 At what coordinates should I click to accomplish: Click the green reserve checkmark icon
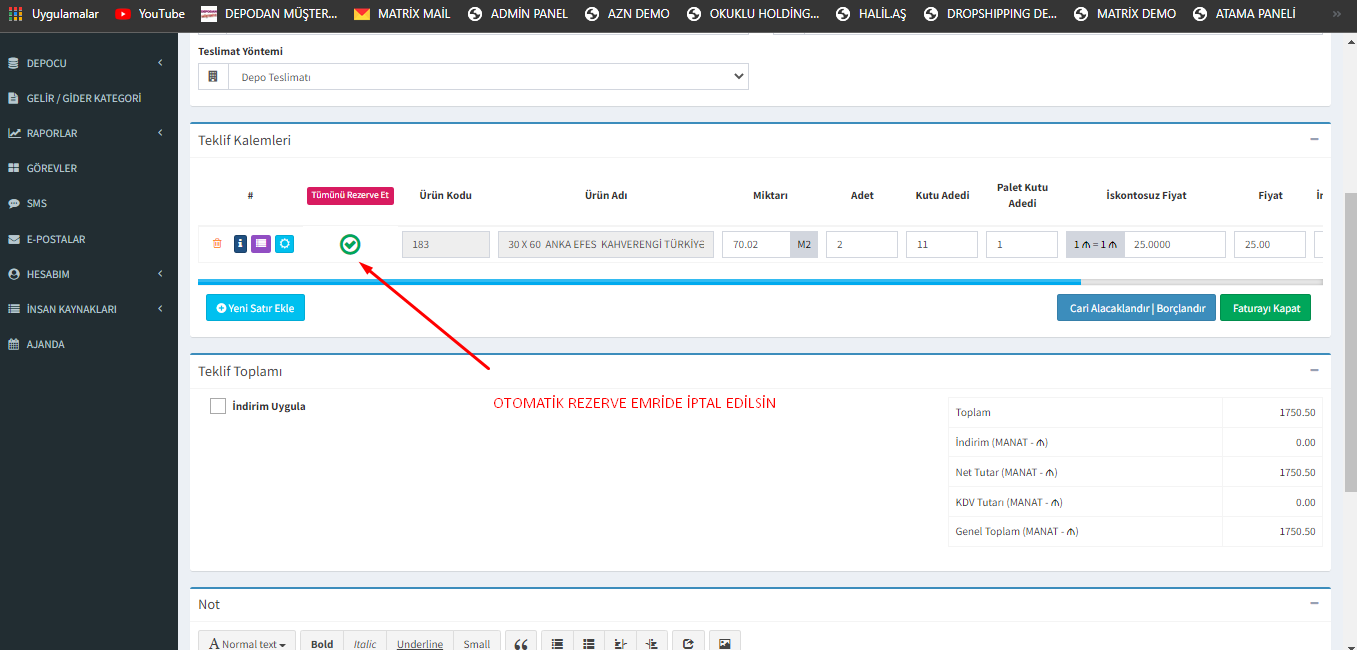(x=350, y=244)
